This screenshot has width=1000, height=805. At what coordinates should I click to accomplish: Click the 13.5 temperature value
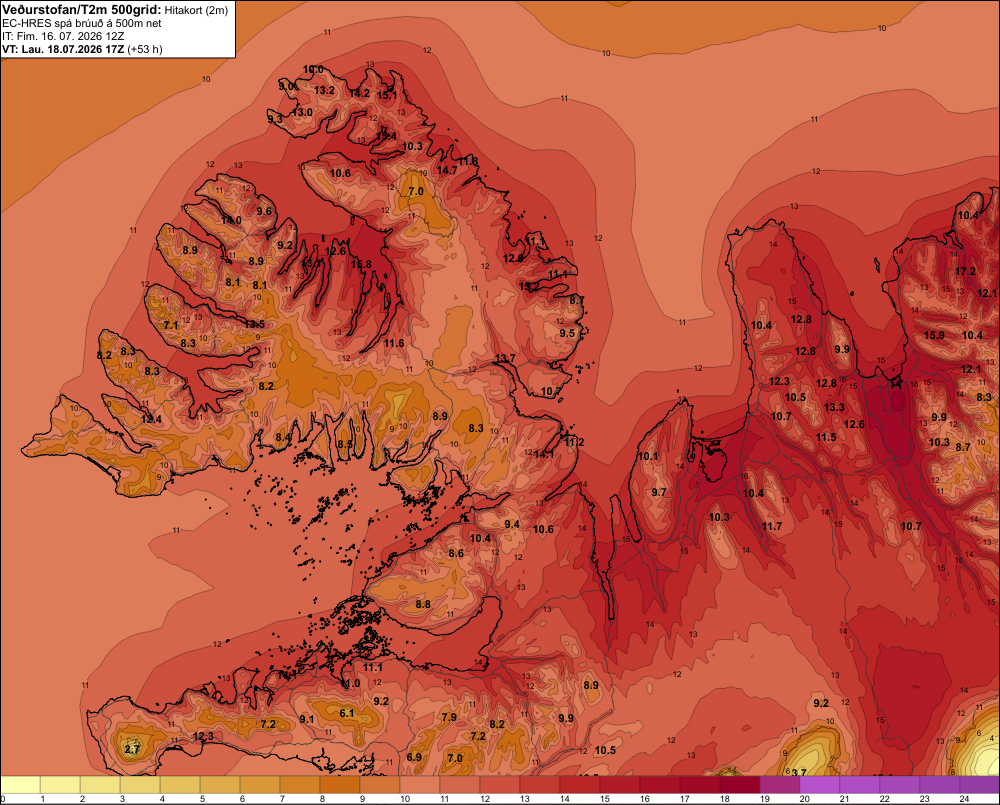click(254, 324)
